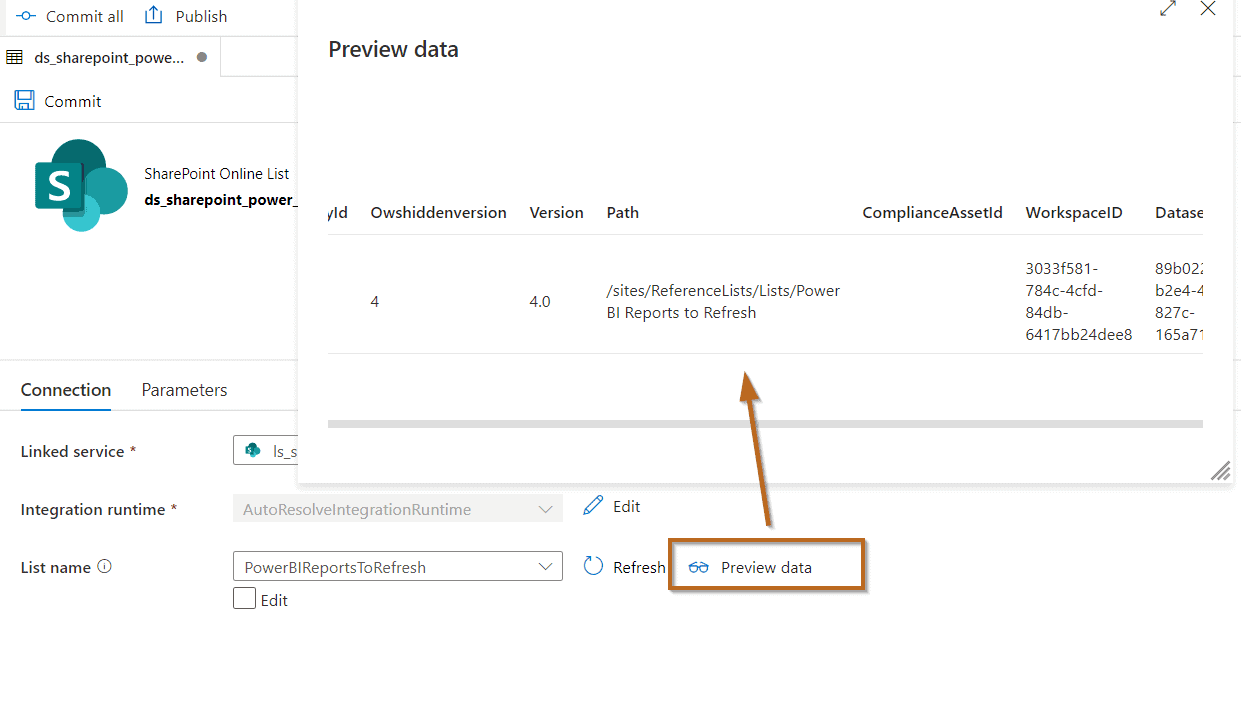This screenshot has height=703, width=1241.
Task: Click the Owshiddenversion value 4 cell
Action: [375, 301]
